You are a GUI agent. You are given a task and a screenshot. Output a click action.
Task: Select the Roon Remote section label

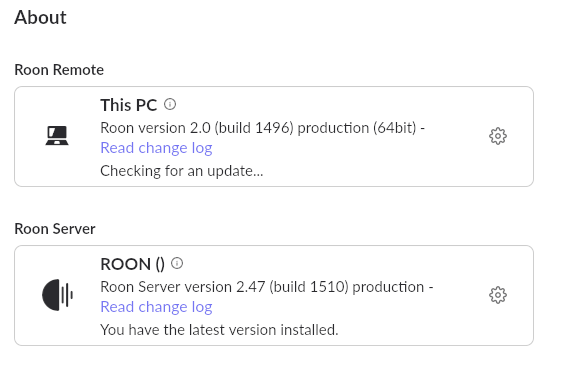pyautogui.click(x=59, y=70)
